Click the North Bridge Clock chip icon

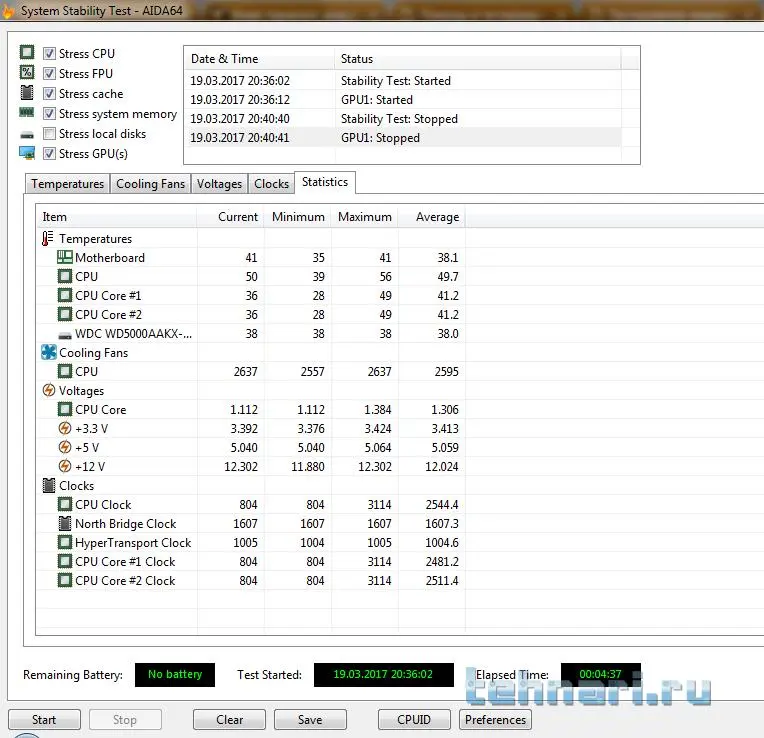click(65, 524)
